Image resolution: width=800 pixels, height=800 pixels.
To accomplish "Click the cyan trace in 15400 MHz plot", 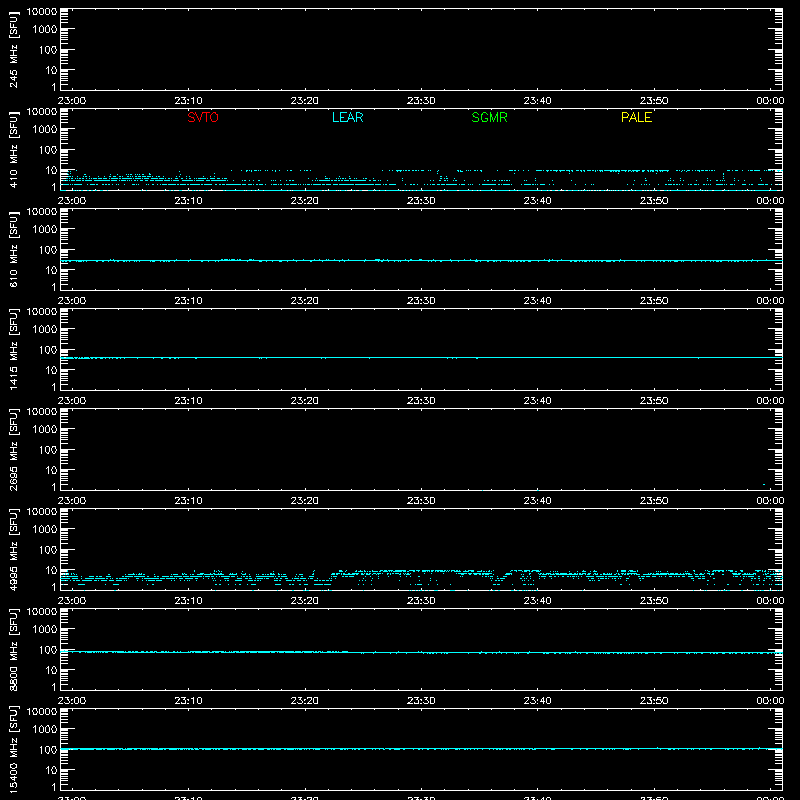I will click(x=421, y=749).
